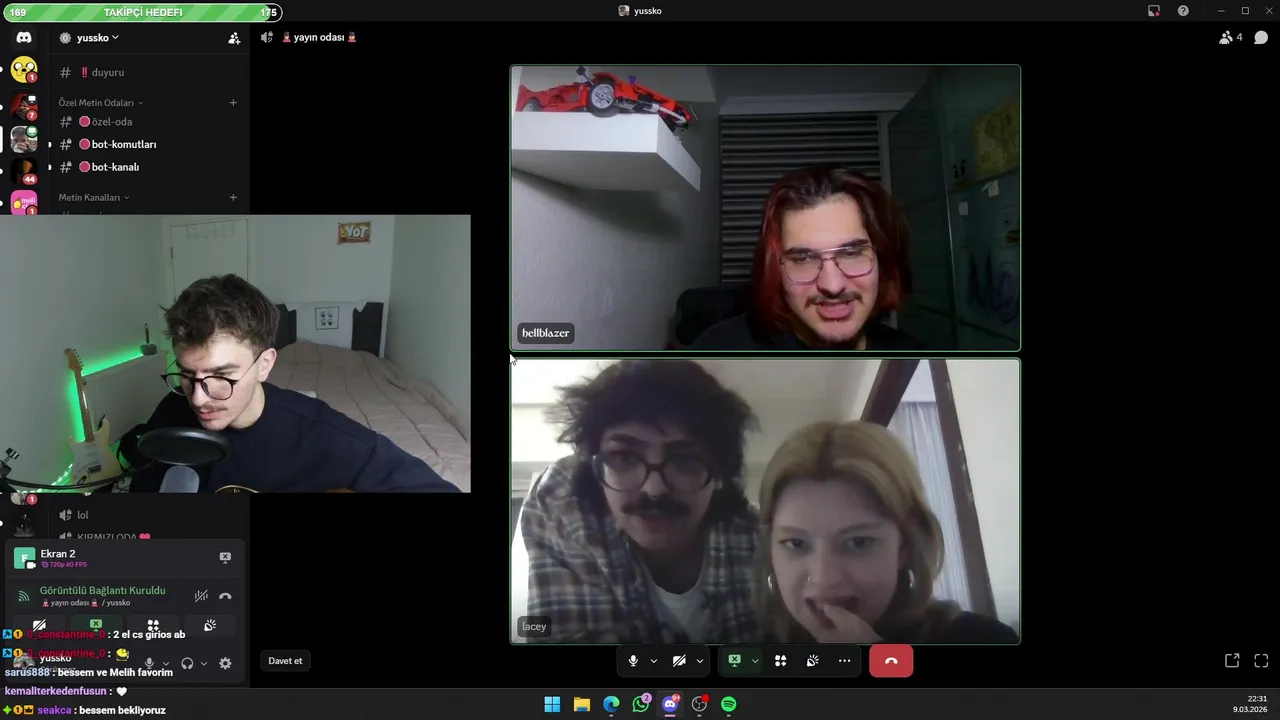This screenshot has height=720, width=1280.
Task: Launch activities from call control bar
Action: tap(780, 661)
